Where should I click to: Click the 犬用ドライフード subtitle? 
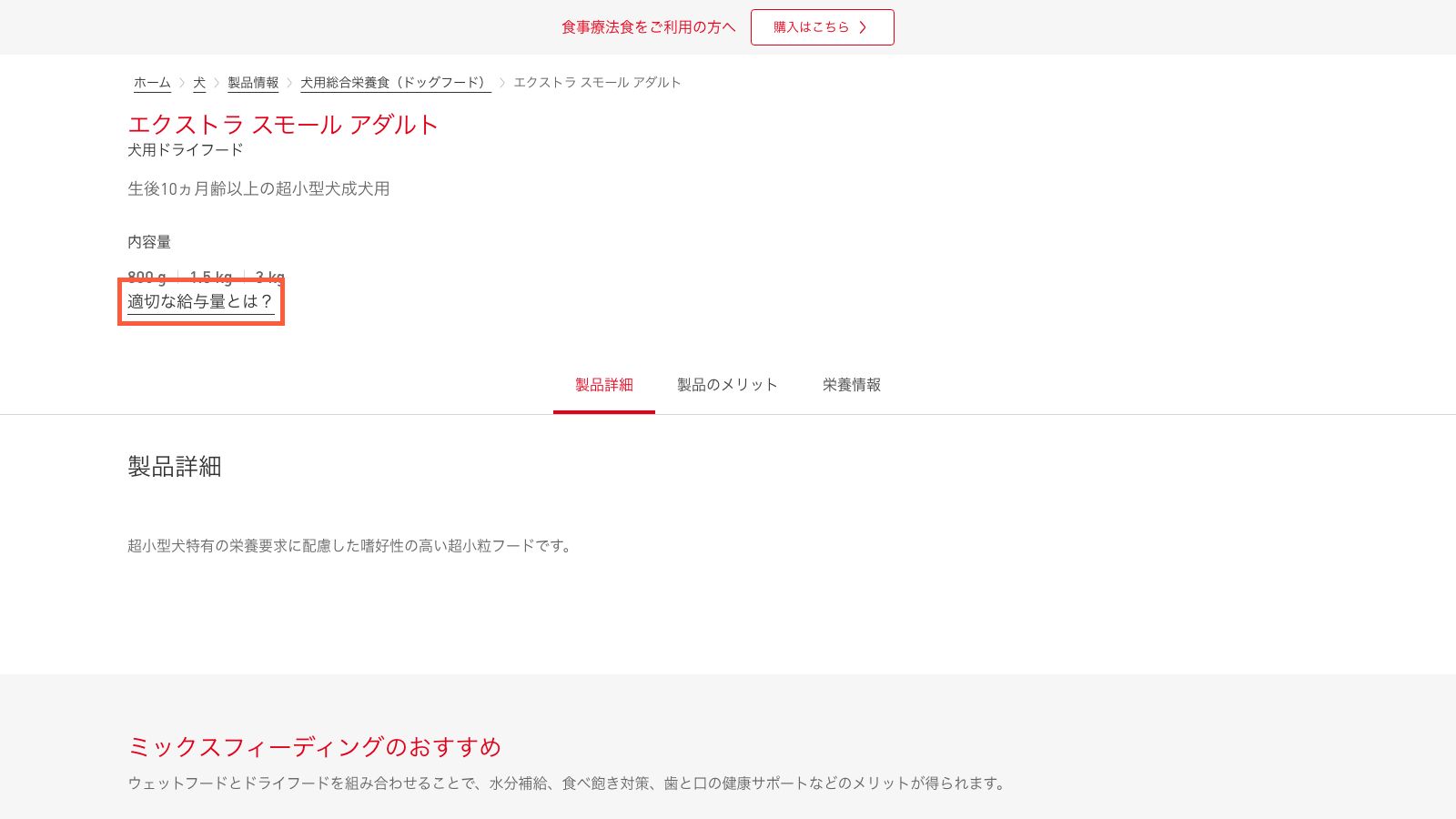186,150
